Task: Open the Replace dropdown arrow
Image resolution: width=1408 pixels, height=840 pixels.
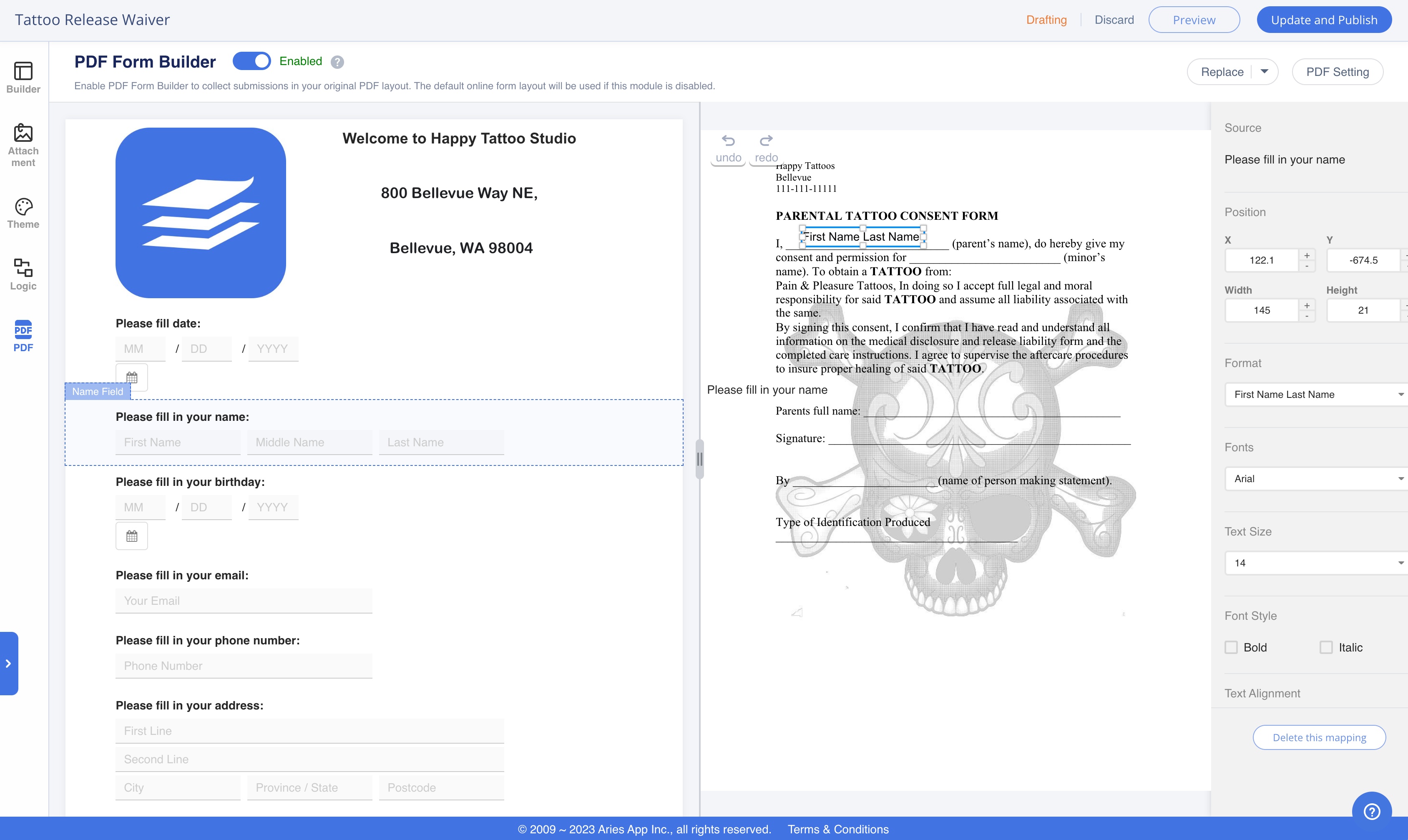Action: pos(1265,72)
